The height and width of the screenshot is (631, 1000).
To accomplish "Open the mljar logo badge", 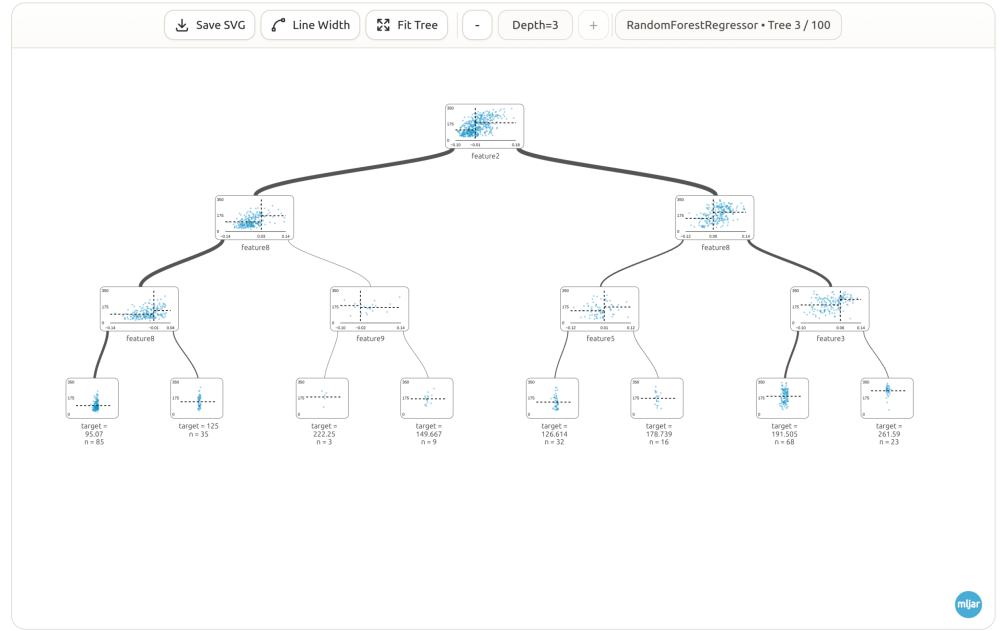I will point(968,604).
